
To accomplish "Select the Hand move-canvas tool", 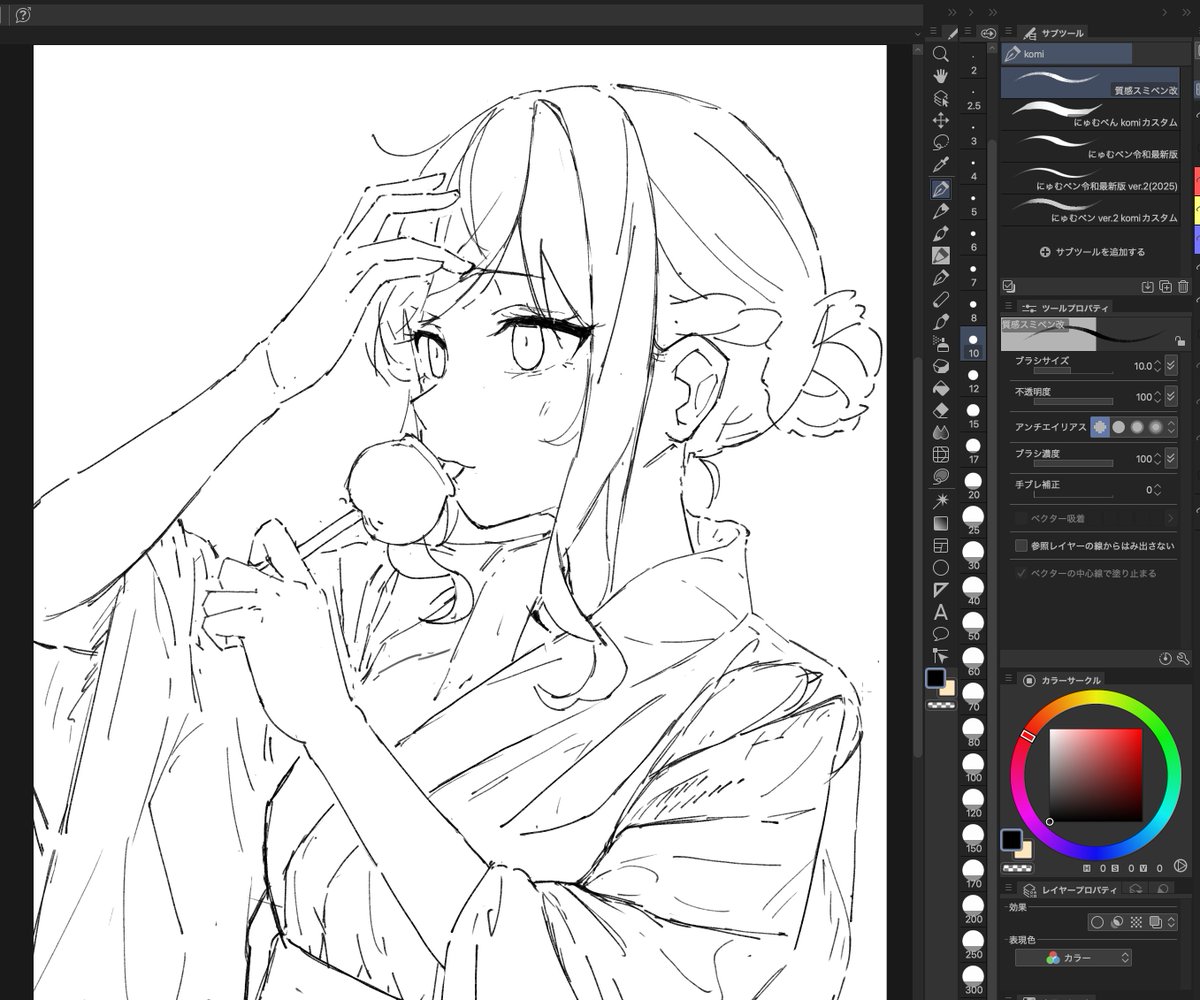I will 940,76.
